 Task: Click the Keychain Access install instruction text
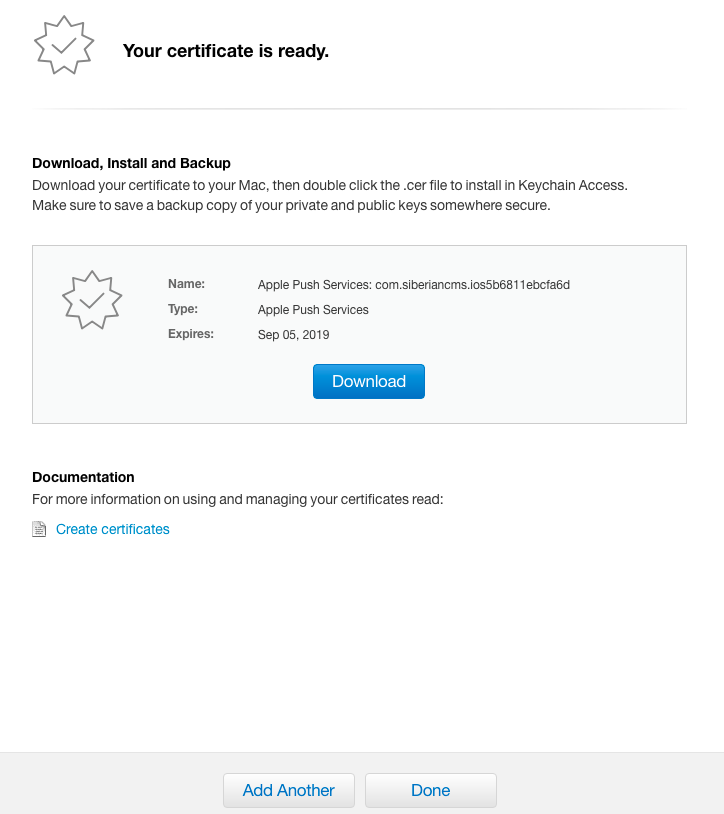tap(329, 185)
